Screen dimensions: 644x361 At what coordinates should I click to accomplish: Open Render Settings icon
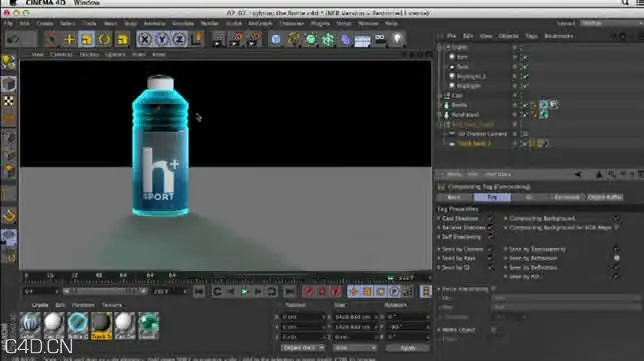click(x=254, y=39)
